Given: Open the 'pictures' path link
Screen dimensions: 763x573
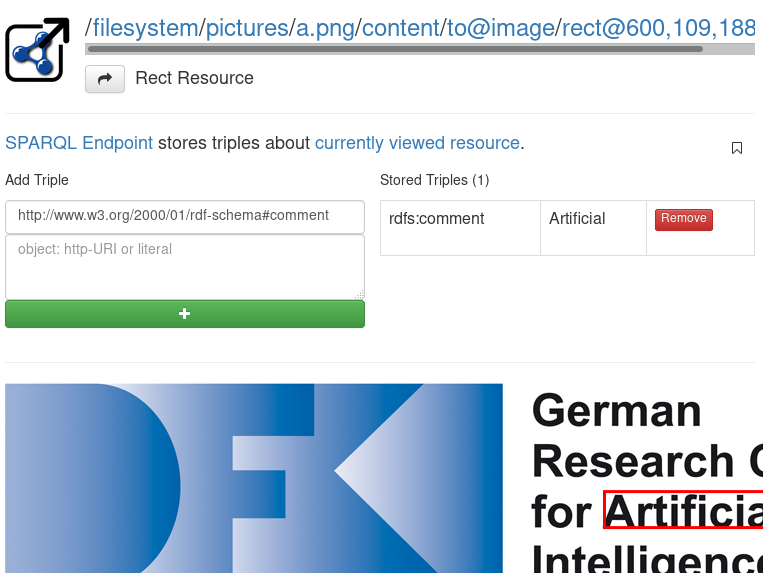Looking at the screenshot, I should 247,28.
